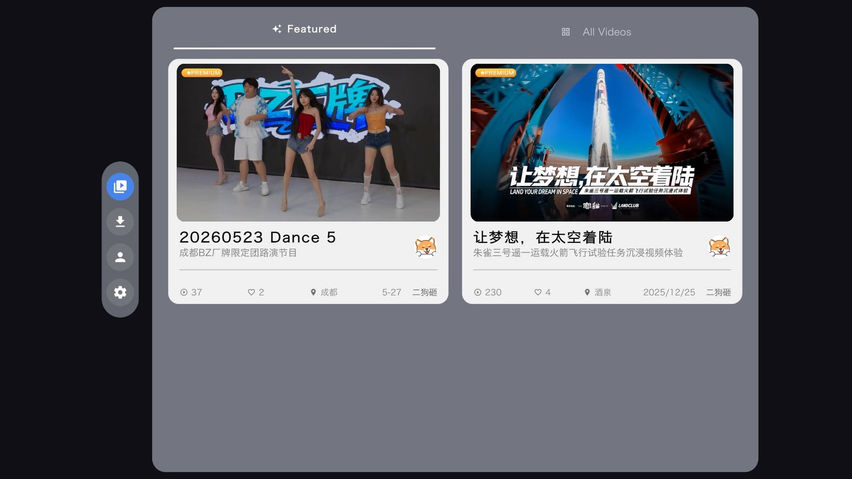
Task: Click the sparkle icon beside Featured
Action: 277,29
